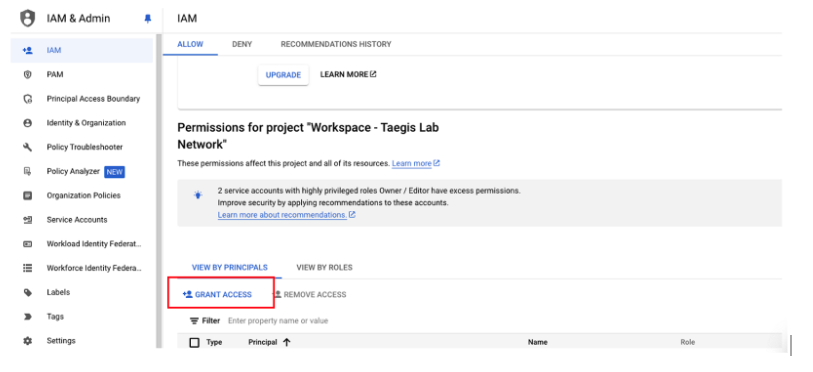Screen dimensions: 813x372
Task: Switch to the DENY tab
Action: coord(242,44)
